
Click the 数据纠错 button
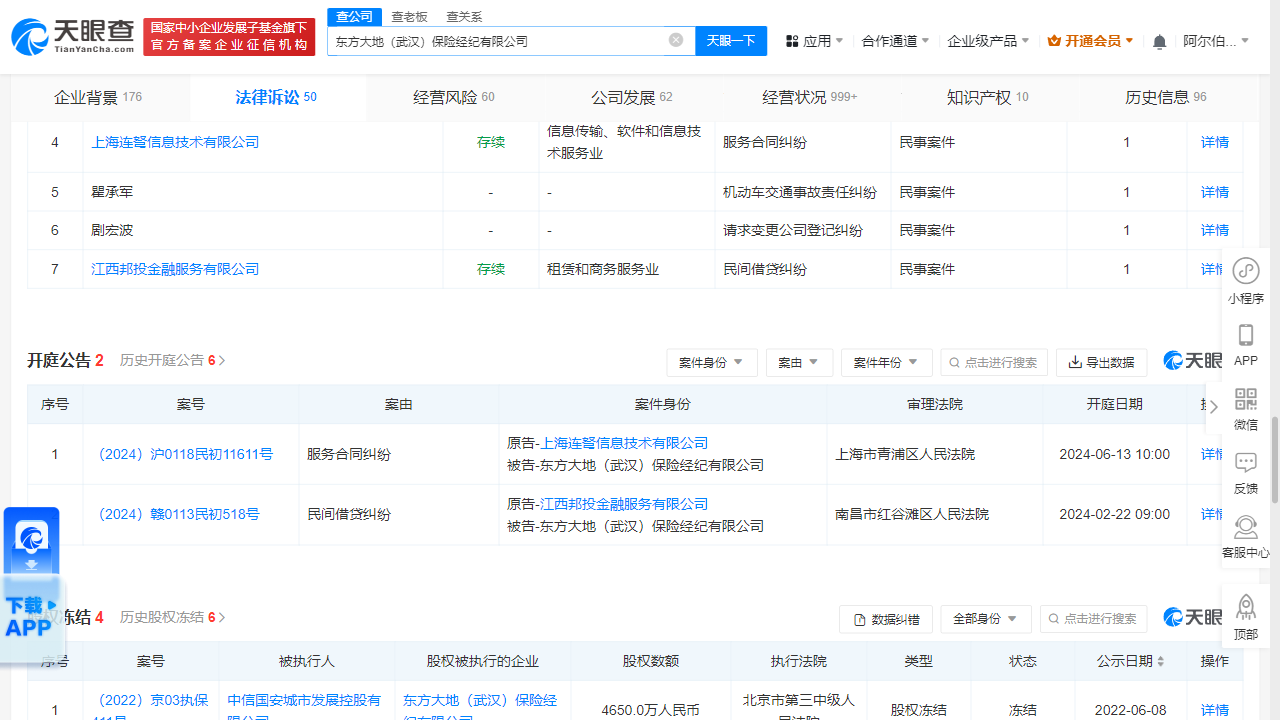886,619
